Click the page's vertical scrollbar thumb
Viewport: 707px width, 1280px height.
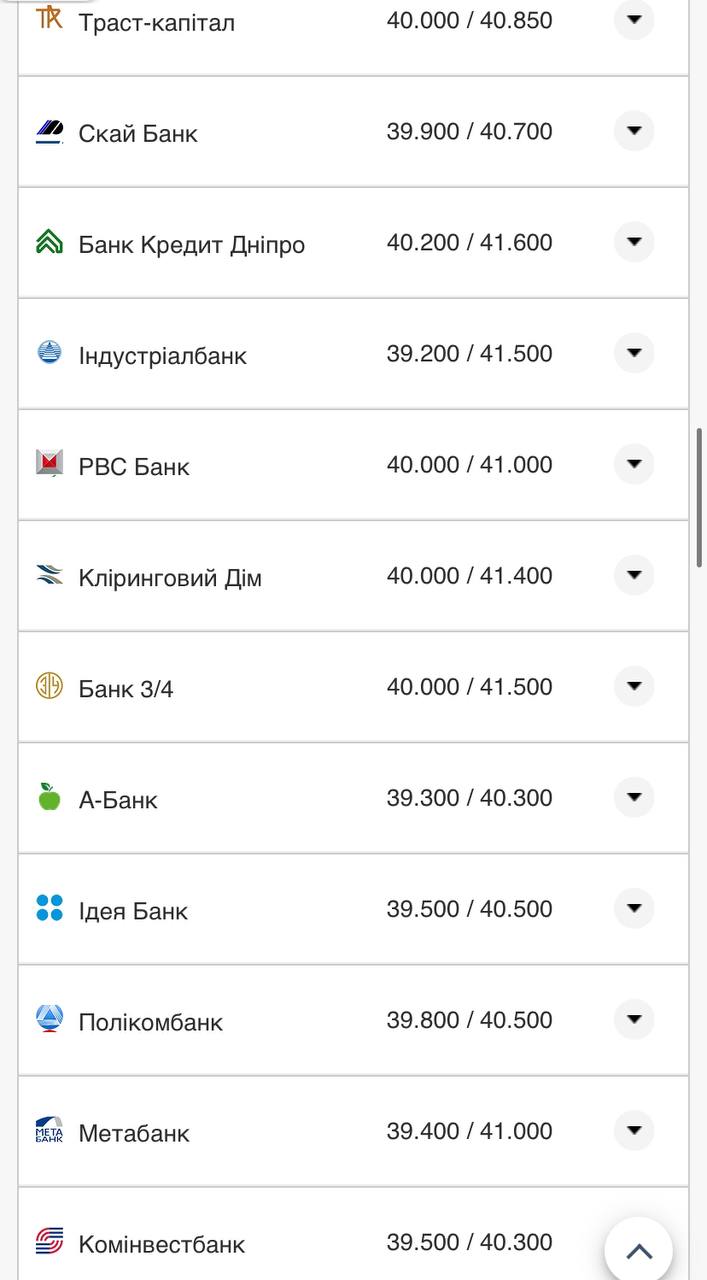[x=700, y=498]
